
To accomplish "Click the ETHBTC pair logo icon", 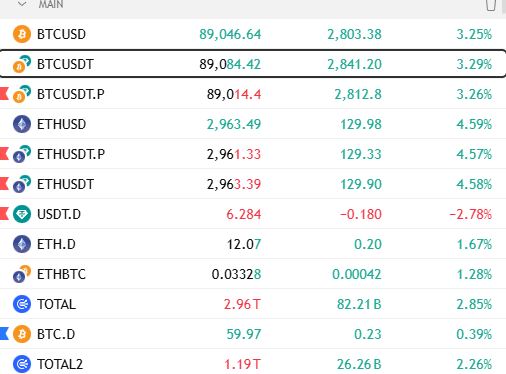I will tap(22, 274).
